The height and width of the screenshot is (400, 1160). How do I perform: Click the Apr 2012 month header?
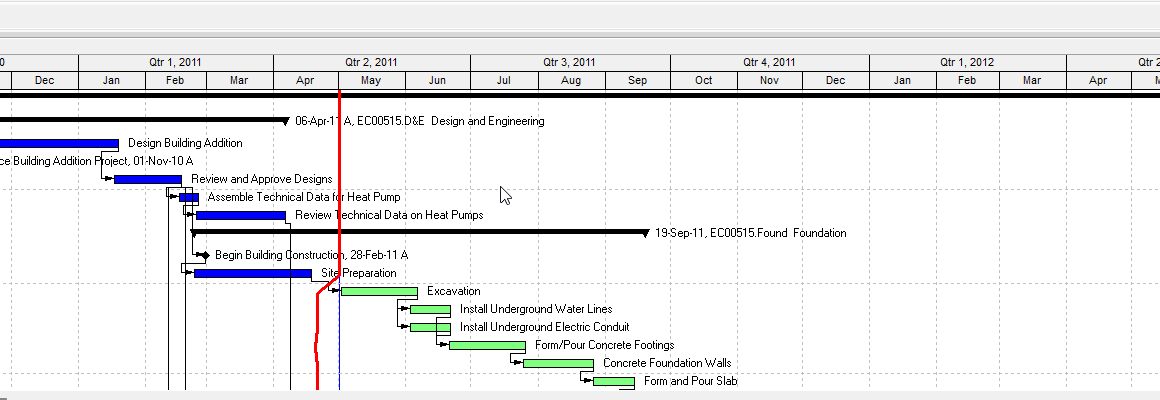(1098, 81)
